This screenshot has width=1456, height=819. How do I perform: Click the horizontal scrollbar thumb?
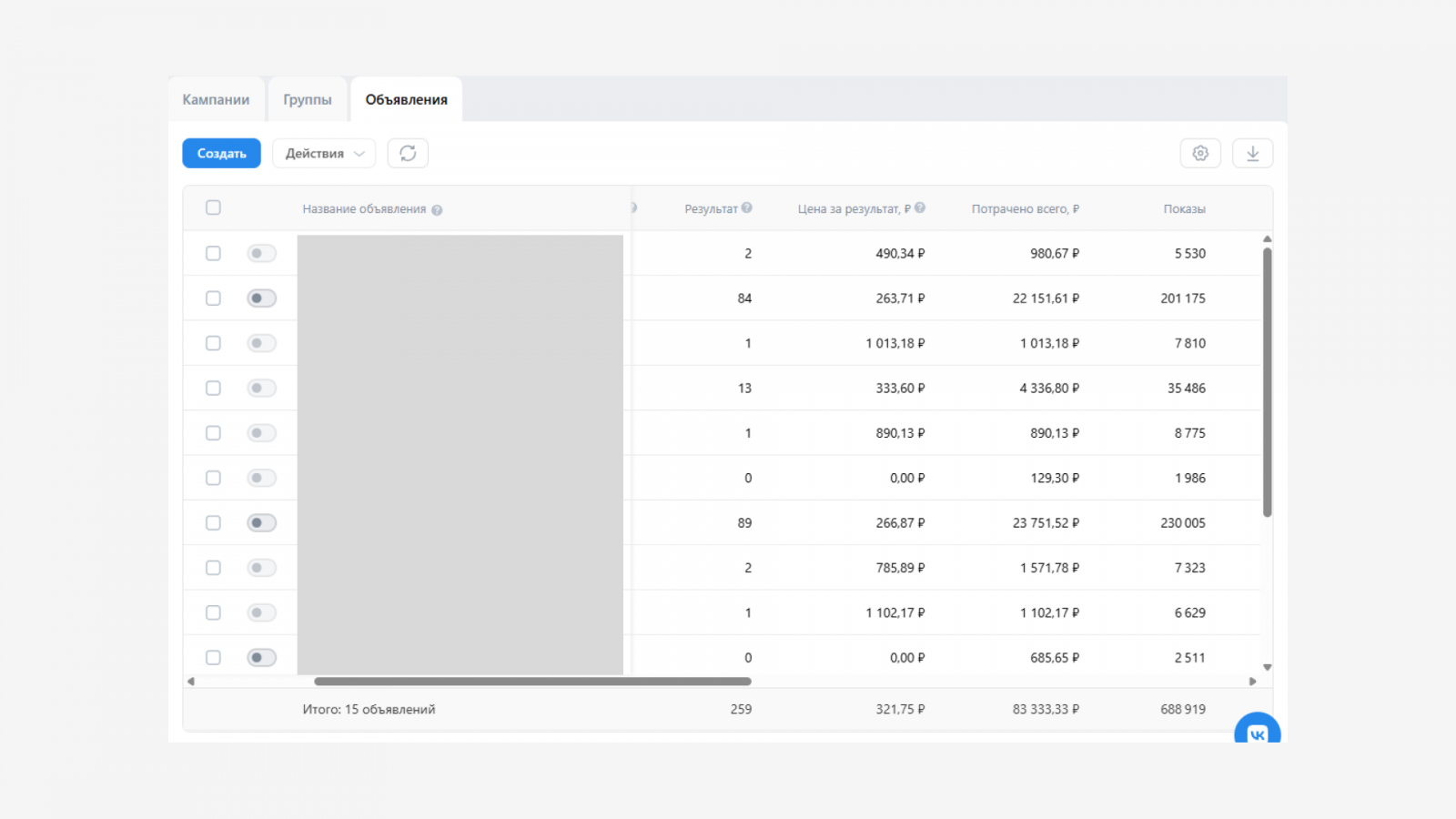(x=532, y=681)
